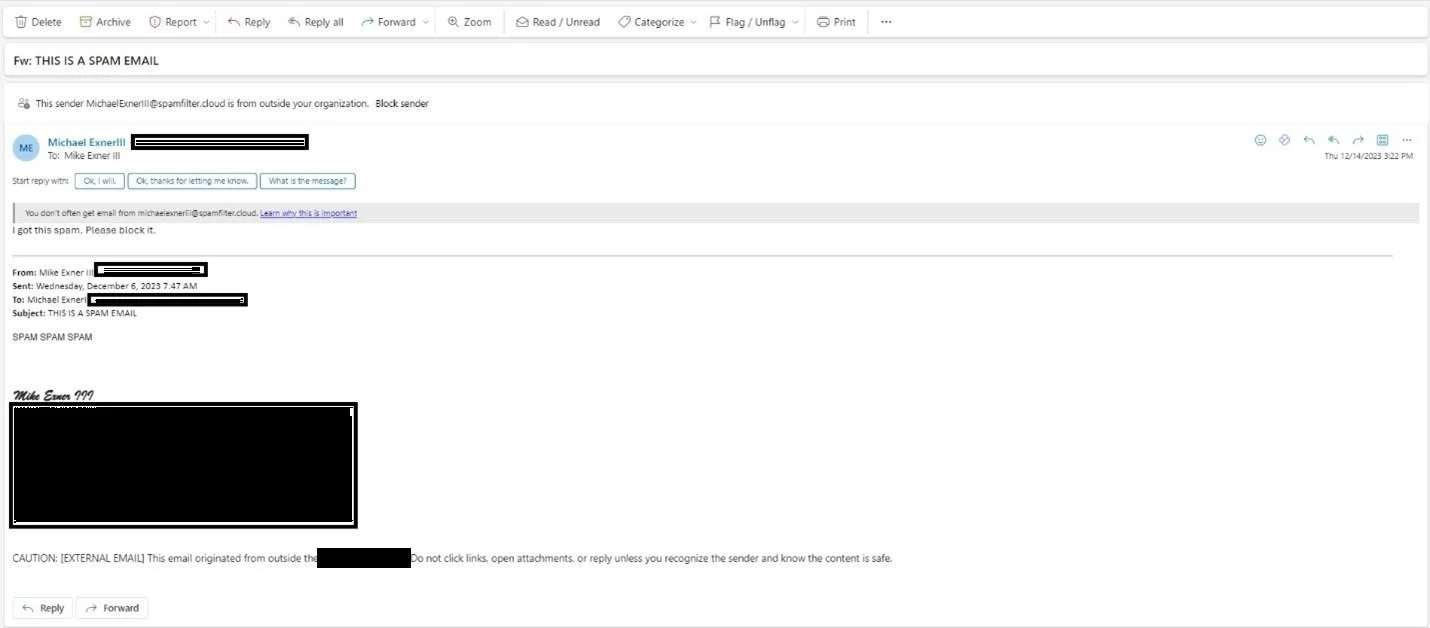Click the forward arrow icon in message header
This screenshot has width=1430, height=628.
1358,140
